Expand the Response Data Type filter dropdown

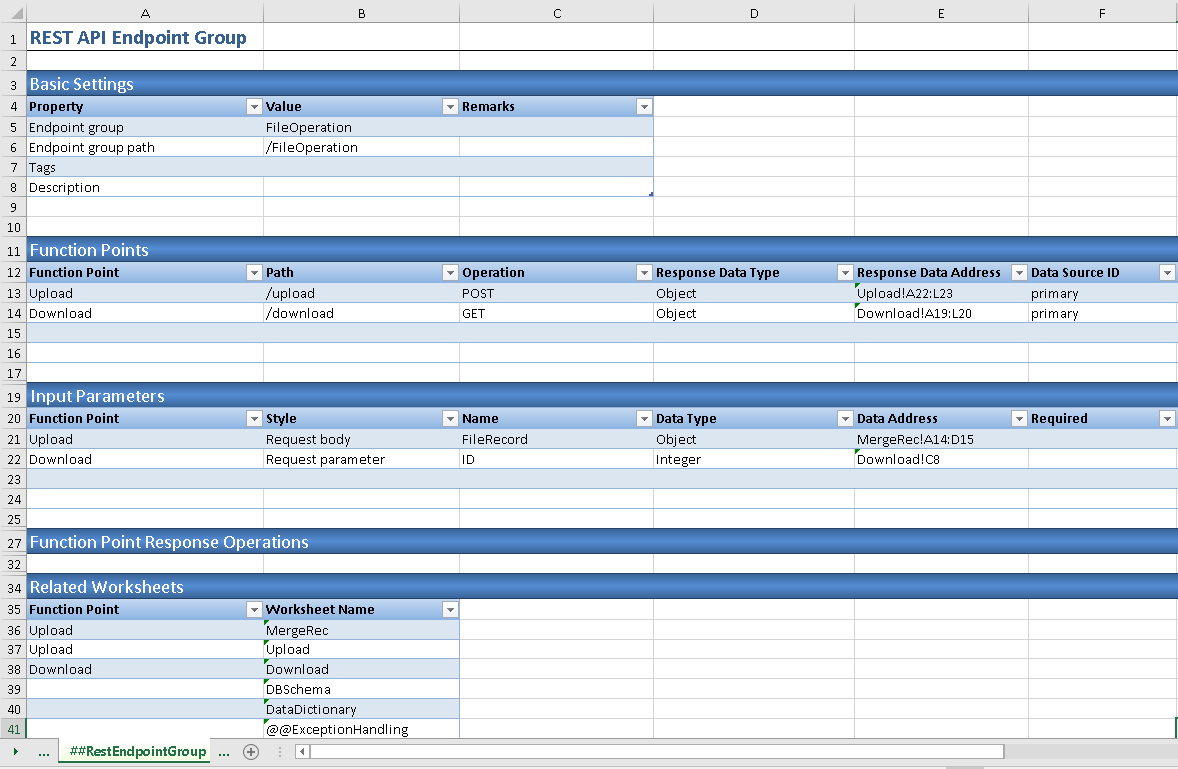pos(844,273)
